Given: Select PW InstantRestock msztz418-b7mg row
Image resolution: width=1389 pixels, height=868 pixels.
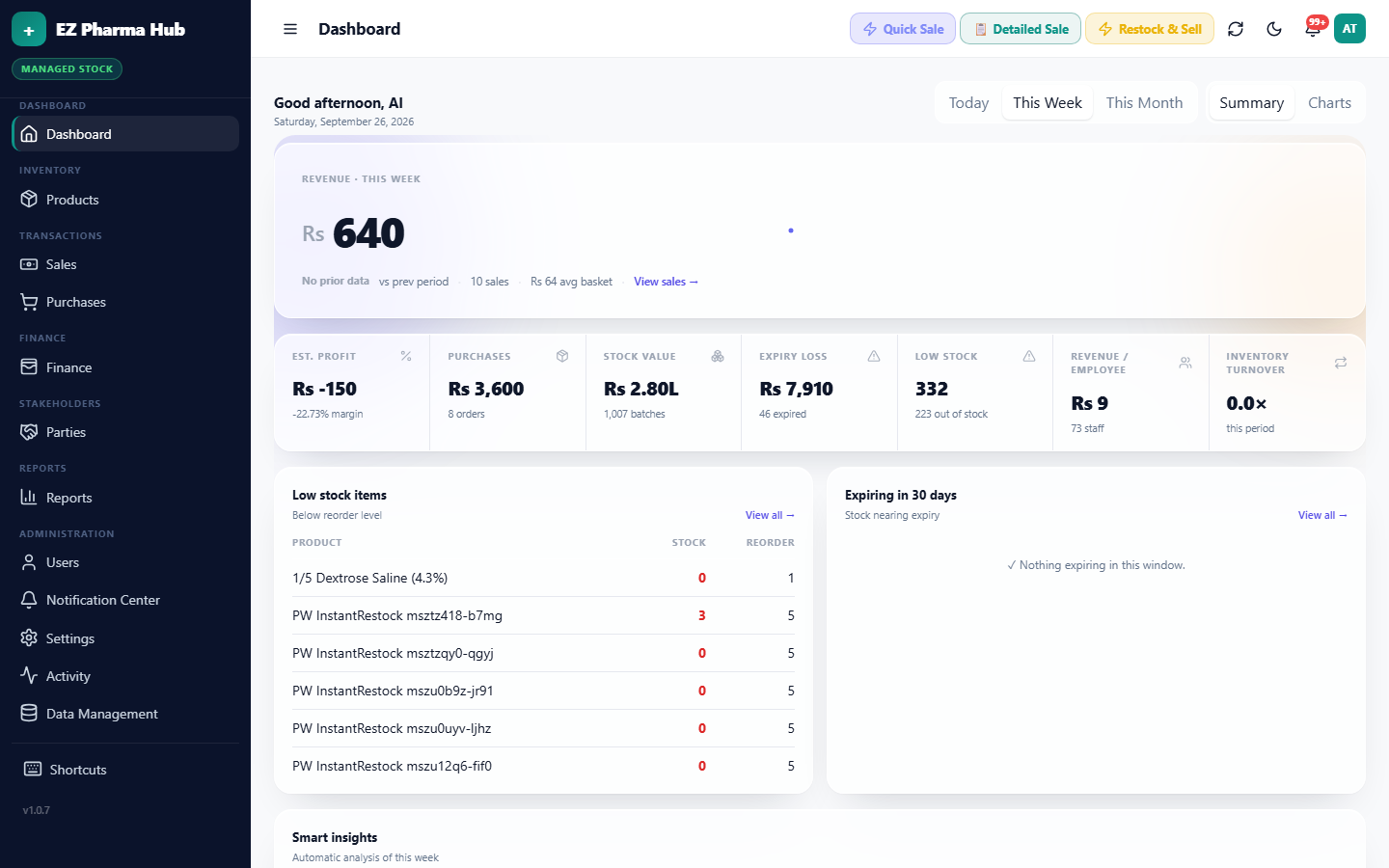Looking at the screenshot, I should click(x=543, y=615).
